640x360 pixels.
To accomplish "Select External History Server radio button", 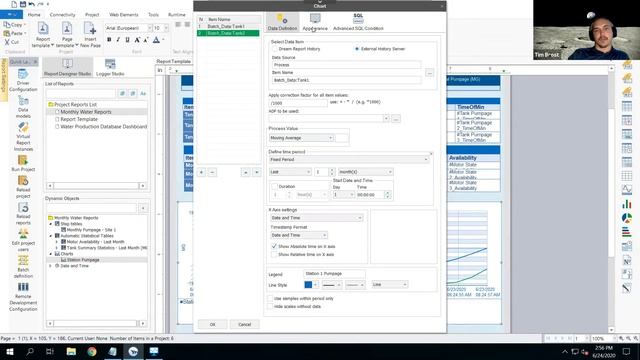I will point(357,49).
